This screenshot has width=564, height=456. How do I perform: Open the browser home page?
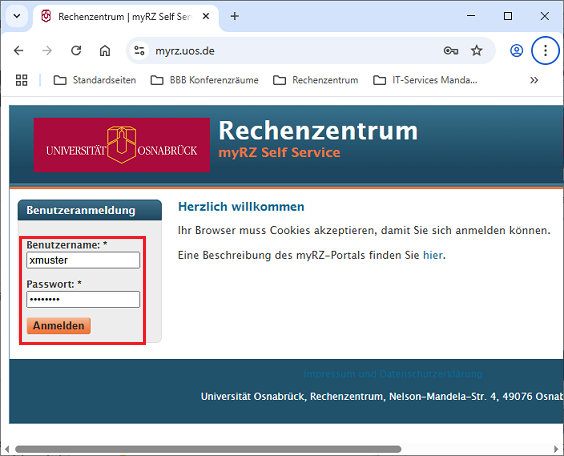click(105, 51)
